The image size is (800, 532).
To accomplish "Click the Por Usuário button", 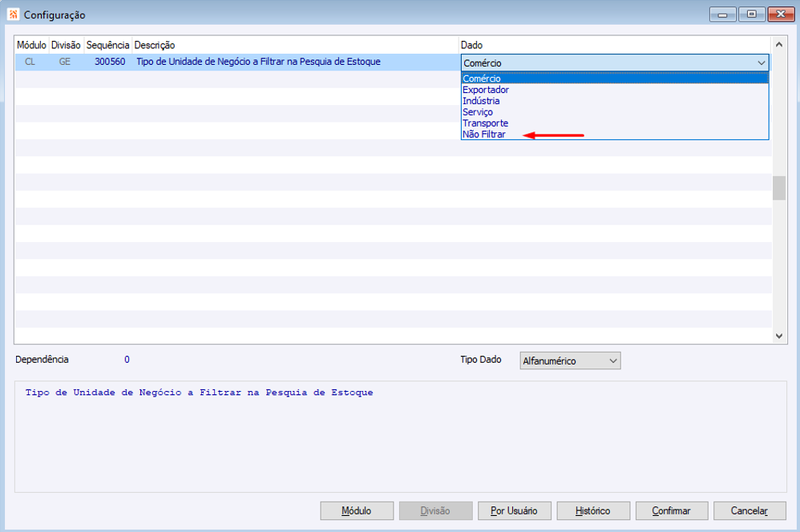I will pyautogui.click(x=514, y=511).
